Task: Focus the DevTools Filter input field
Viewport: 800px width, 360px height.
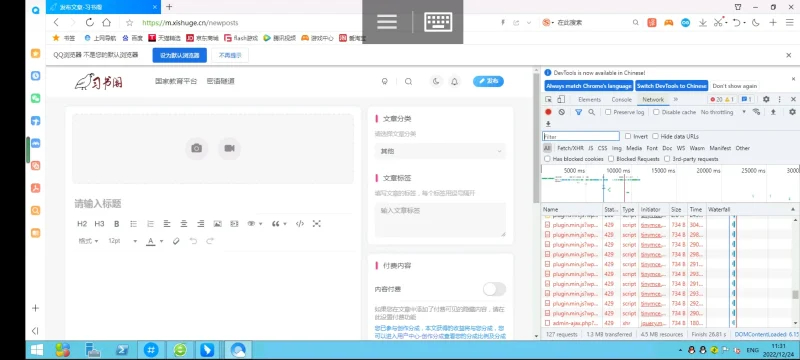Action: [x=581, y=137]
